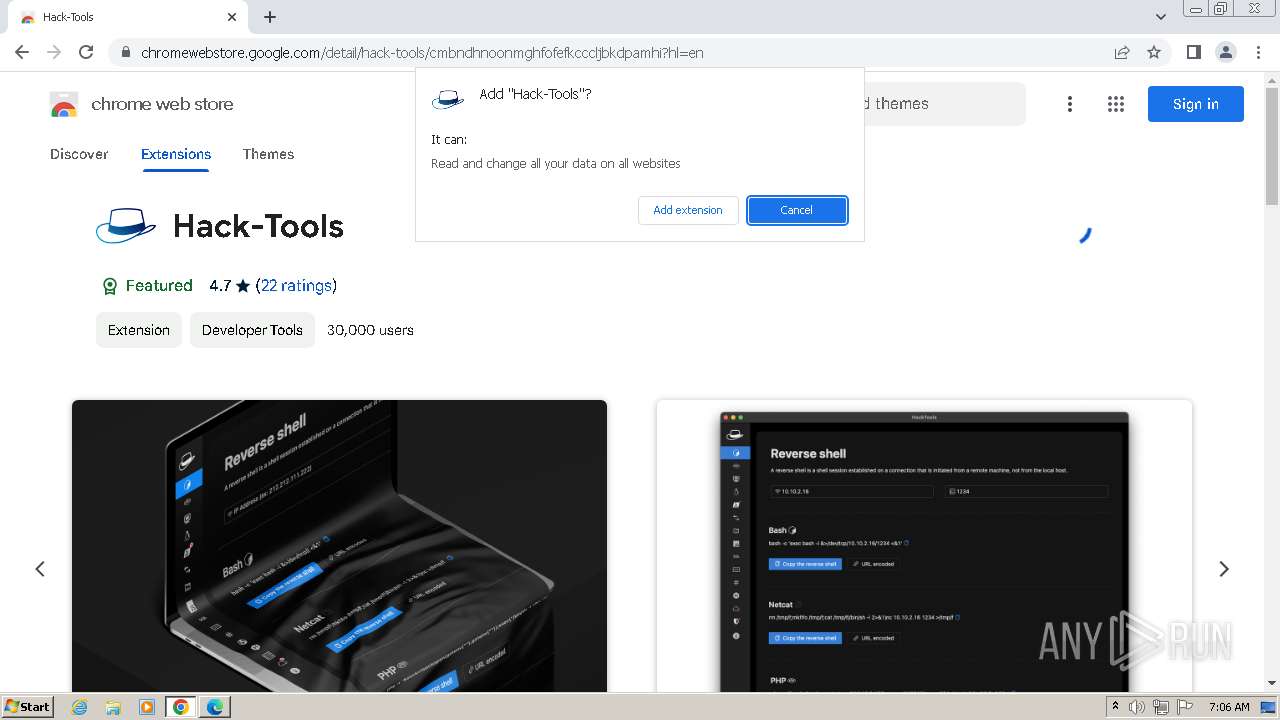Open the Chrome profile avatar
Viewport: 1280px width, 720px height.
(1226, 52)
